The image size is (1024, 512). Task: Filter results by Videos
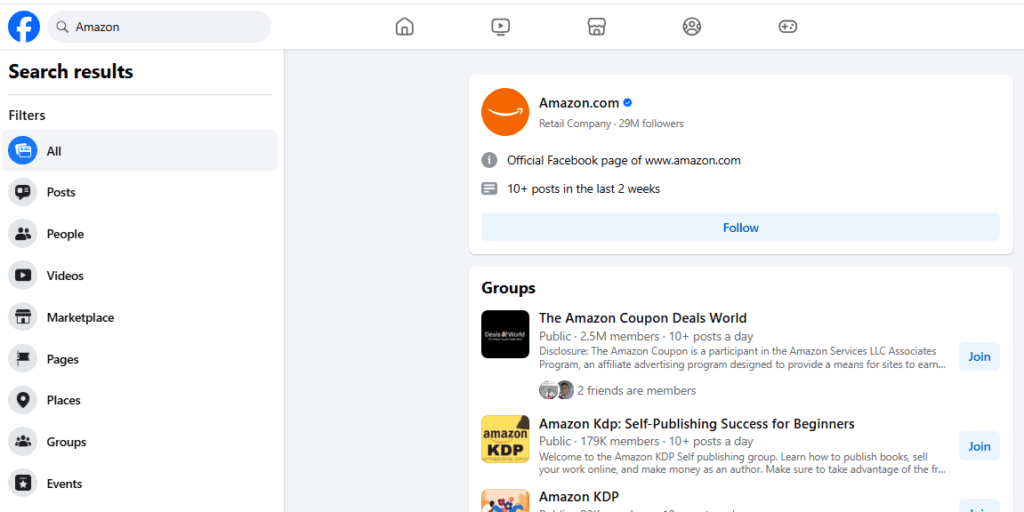pyautogui.click(x=140, y=276)
